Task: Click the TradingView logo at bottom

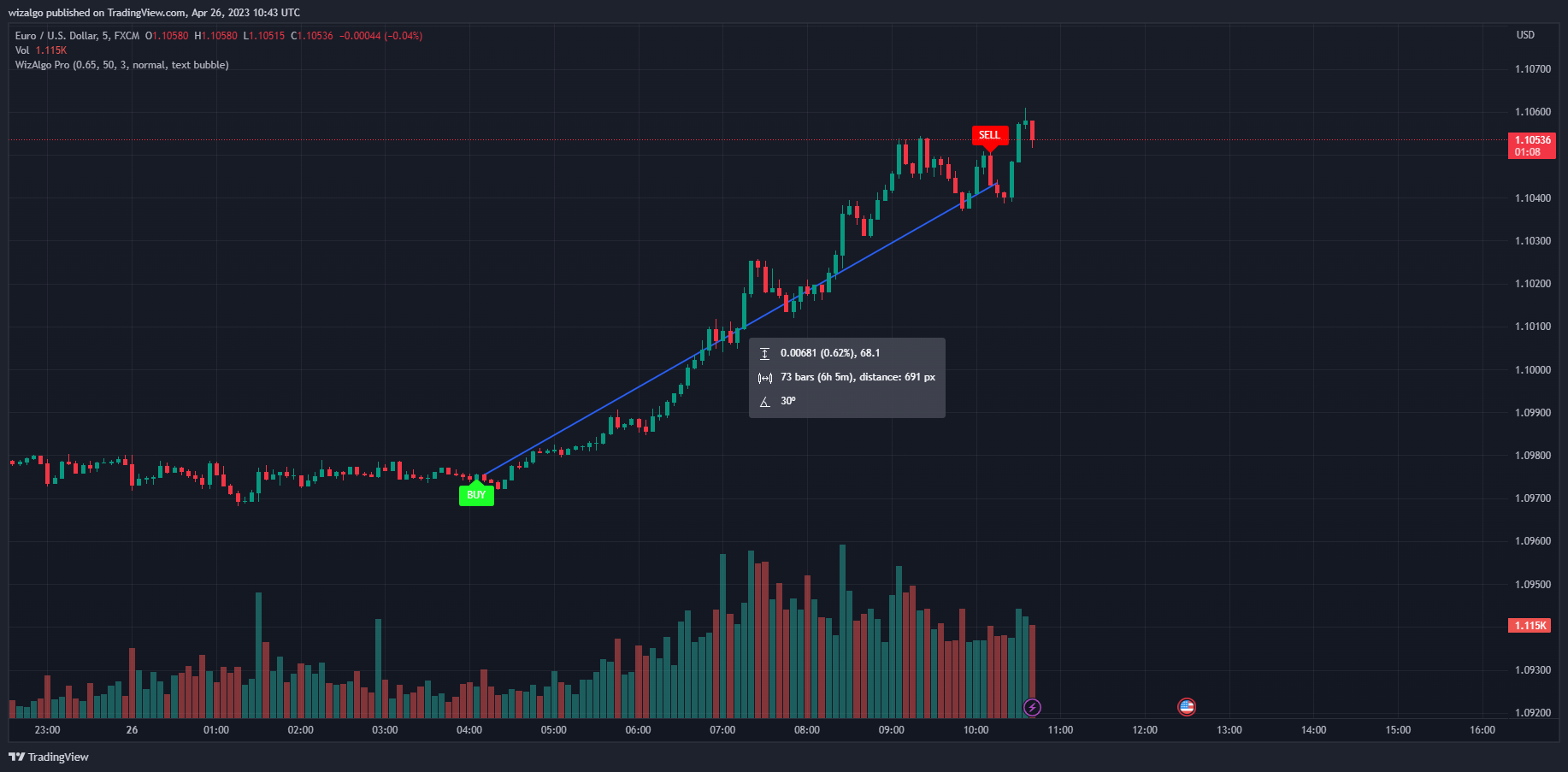Action: pyautogui.click(x=49, y=757)
